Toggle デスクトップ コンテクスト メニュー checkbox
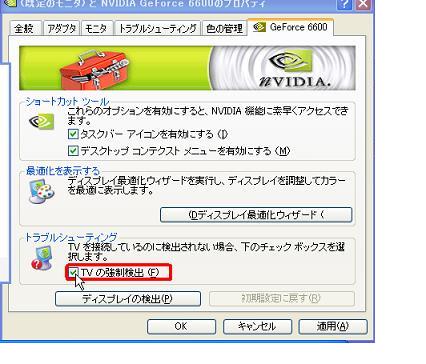Image resolution: width=426 pixels, height=364 pixels. point(73,151)
